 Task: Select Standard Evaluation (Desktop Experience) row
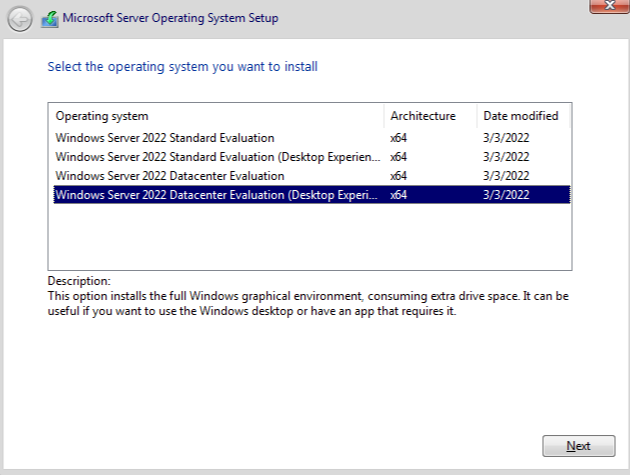coord(311,157)
